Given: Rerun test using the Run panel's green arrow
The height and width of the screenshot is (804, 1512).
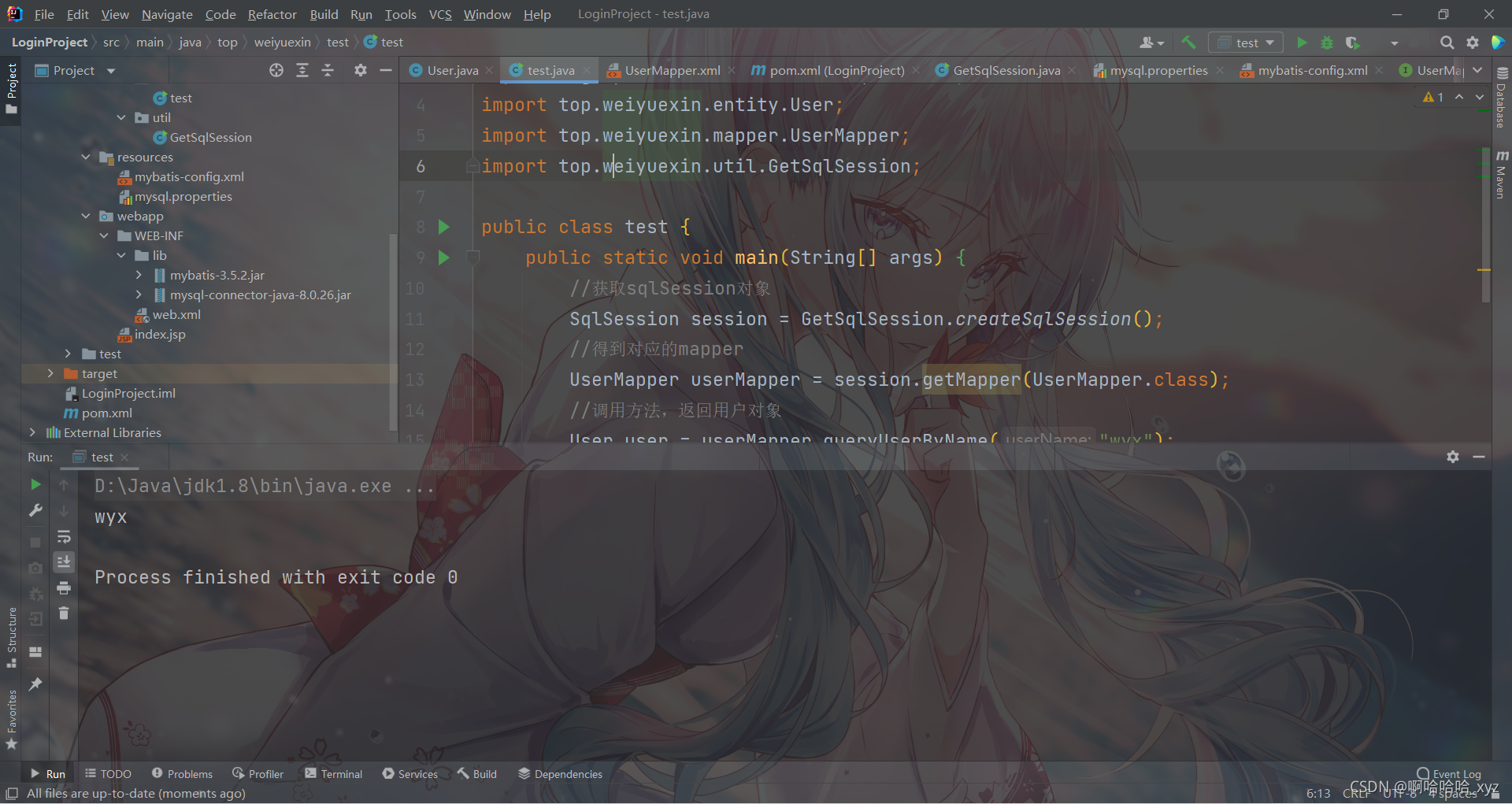Looking at the screenshot, I should click(35, 484).
